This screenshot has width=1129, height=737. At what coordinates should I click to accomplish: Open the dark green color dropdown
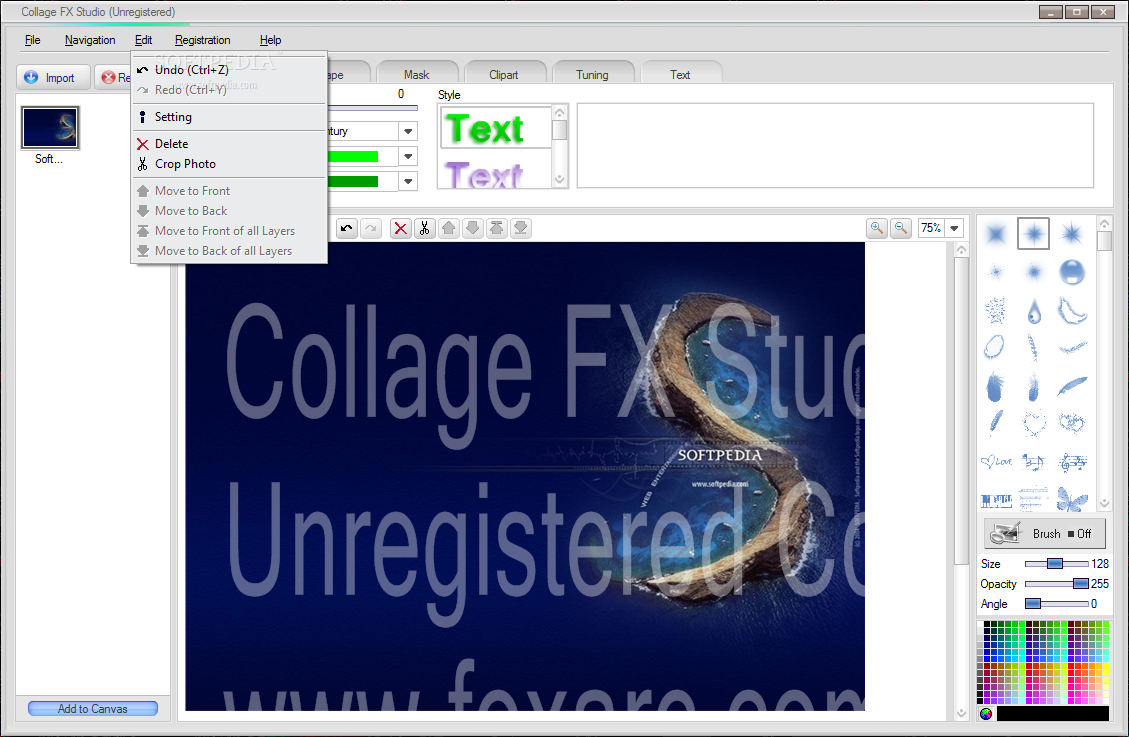pos(408,181)
